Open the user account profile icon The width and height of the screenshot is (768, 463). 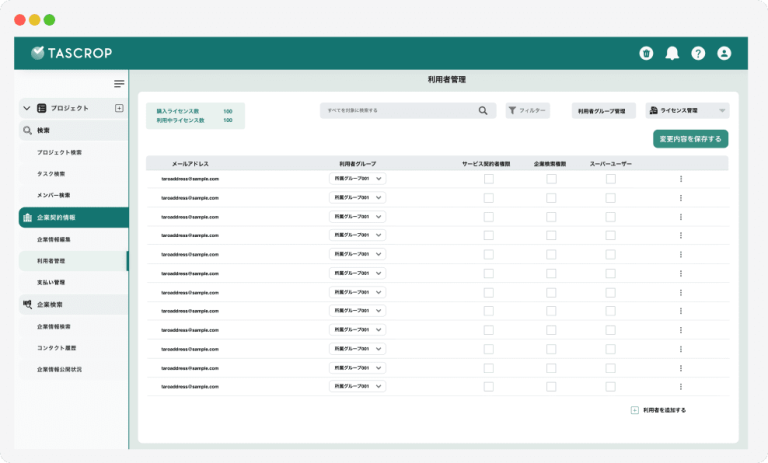coord(724,53)
